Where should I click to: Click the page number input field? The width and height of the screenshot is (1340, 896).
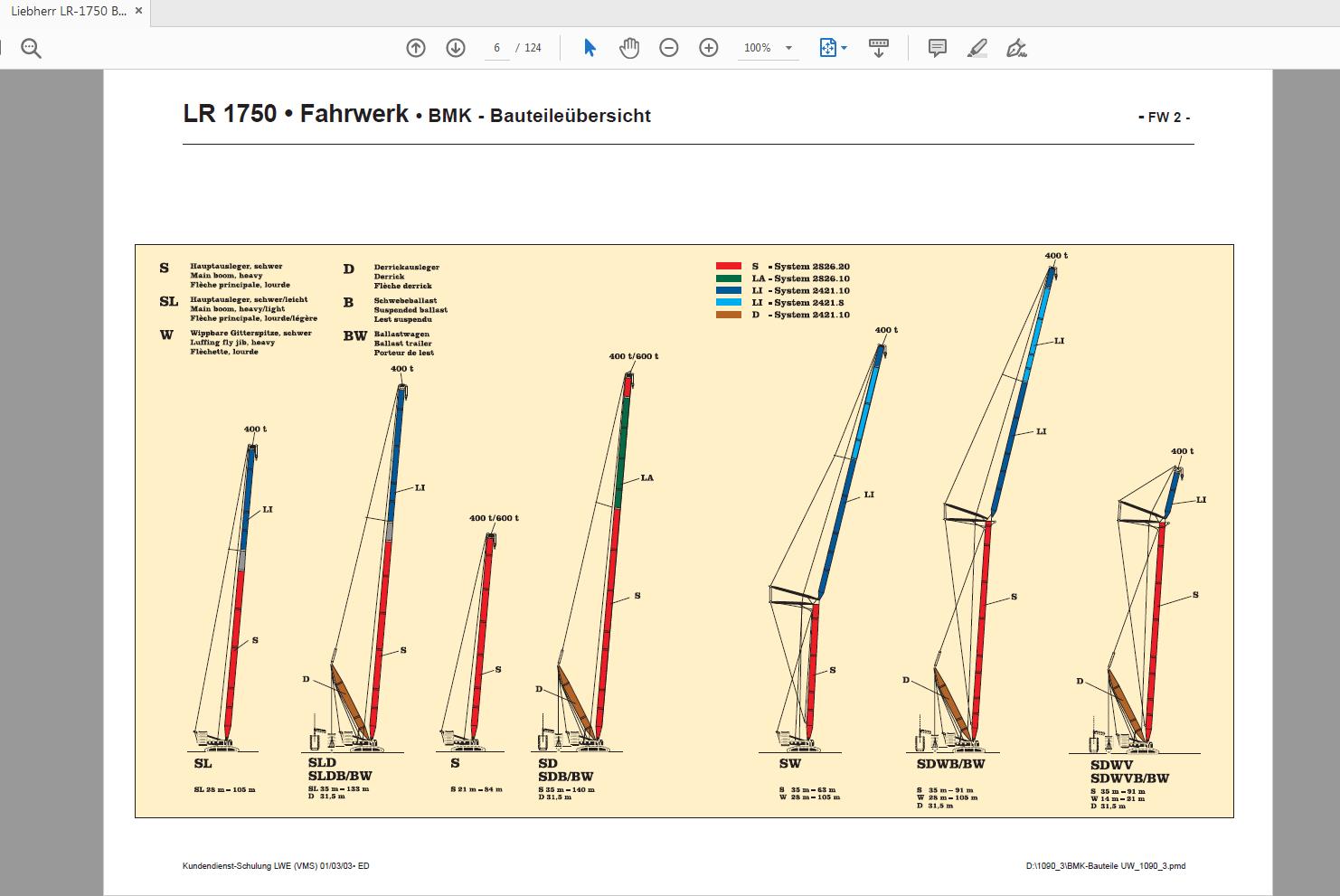click(x=496, y=48)
